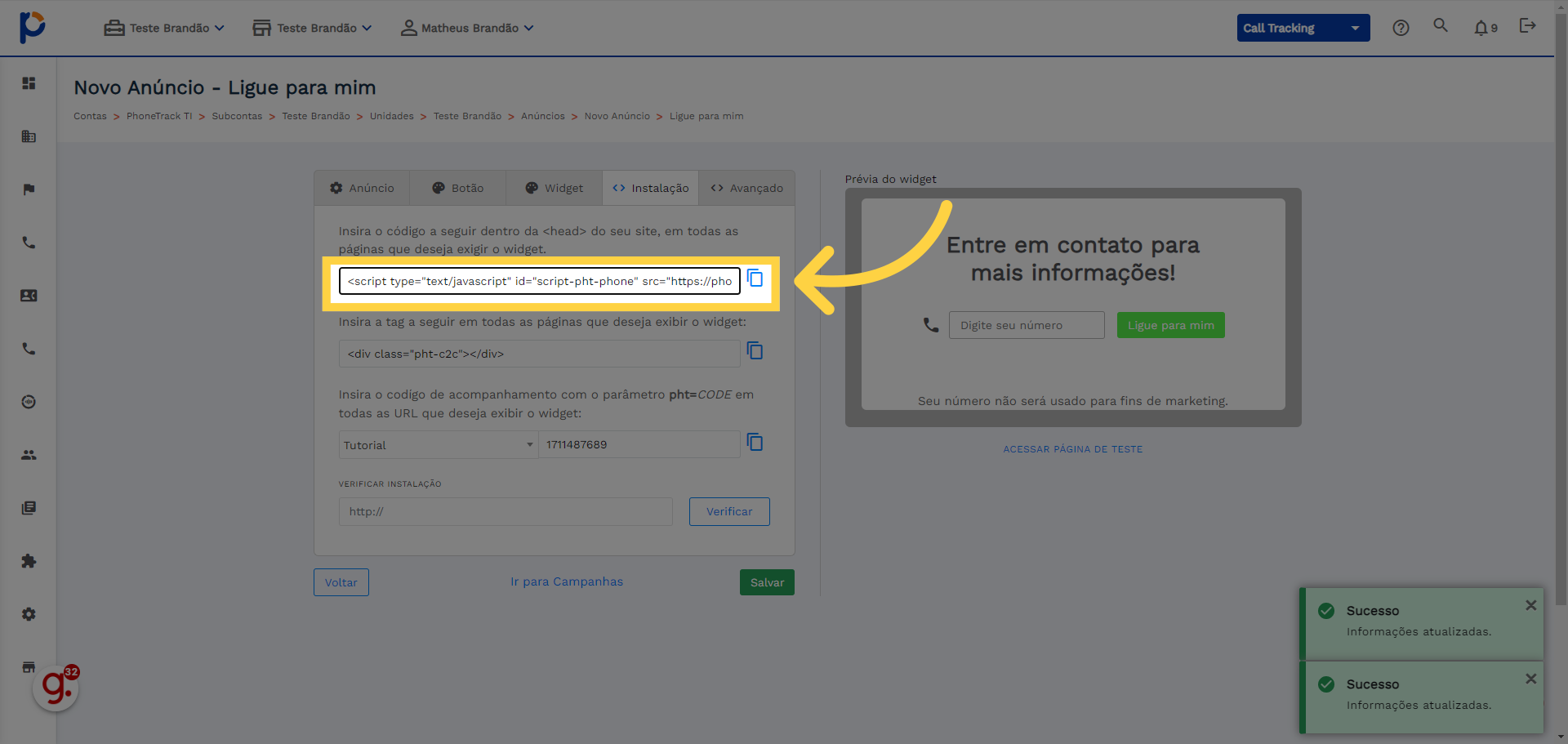This screenshot has height=744, width=1568.
Task: Click the Salvar button
Action: tap(767, 582)
